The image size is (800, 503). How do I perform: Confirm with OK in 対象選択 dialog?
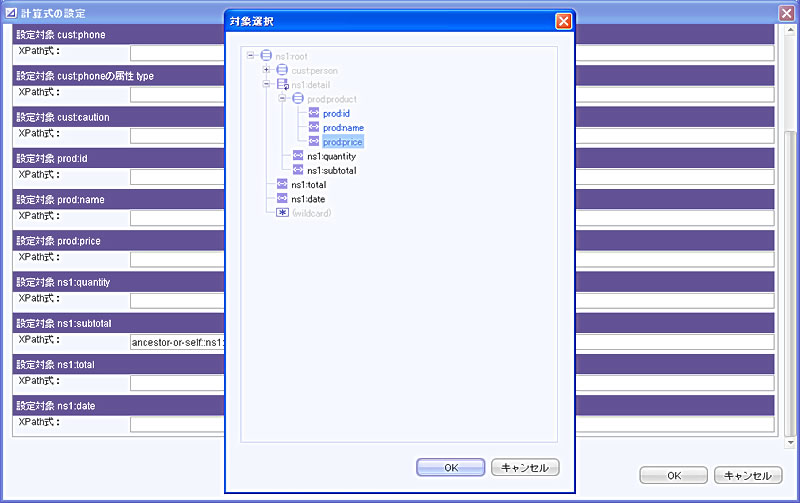tap(451, 467)
